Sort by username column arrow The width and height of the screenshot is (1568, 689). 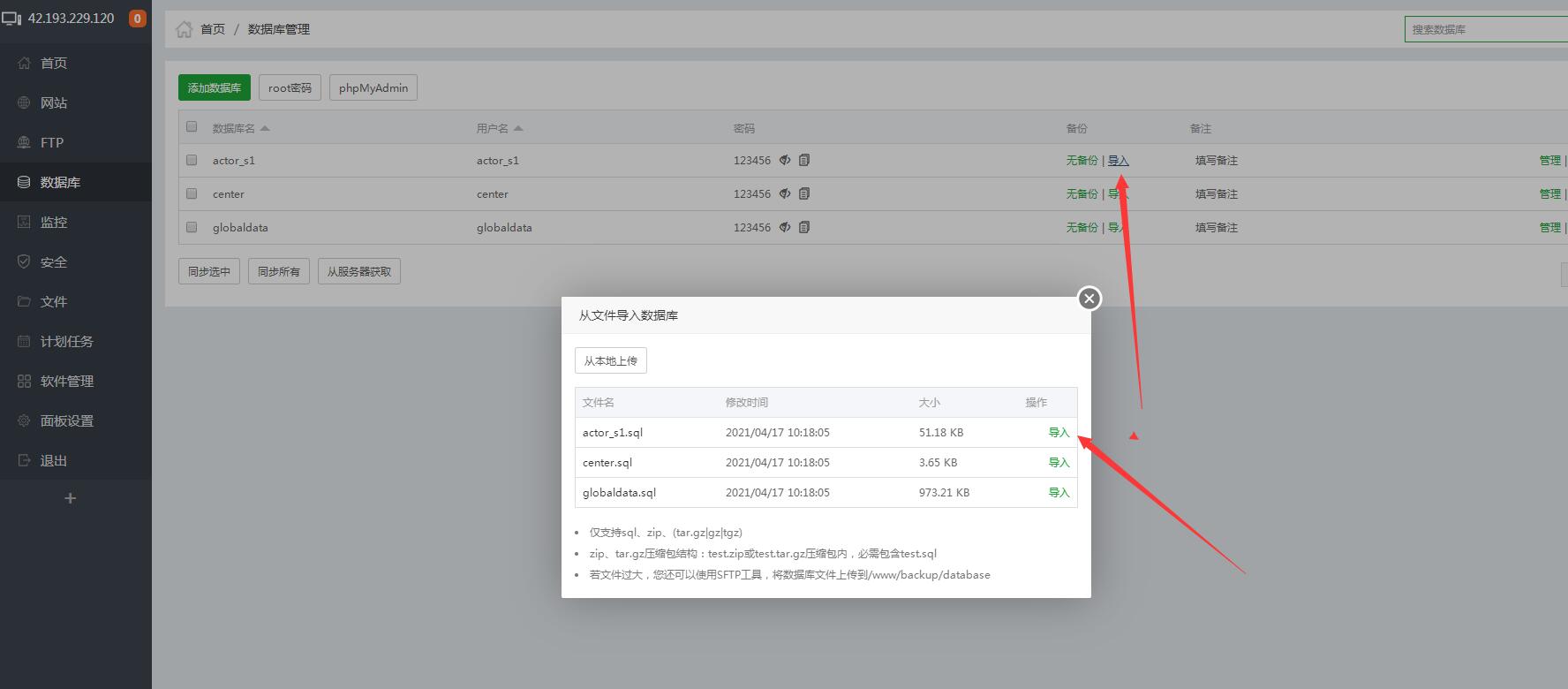[x=518, y=129]
